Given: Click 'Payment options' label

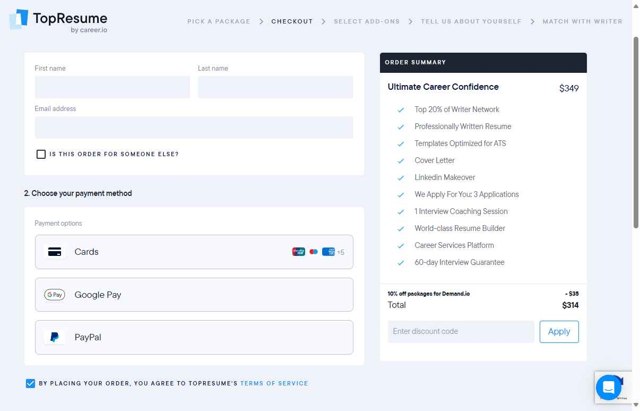Looking at the screenshot, I should click(x=58, y=223).
